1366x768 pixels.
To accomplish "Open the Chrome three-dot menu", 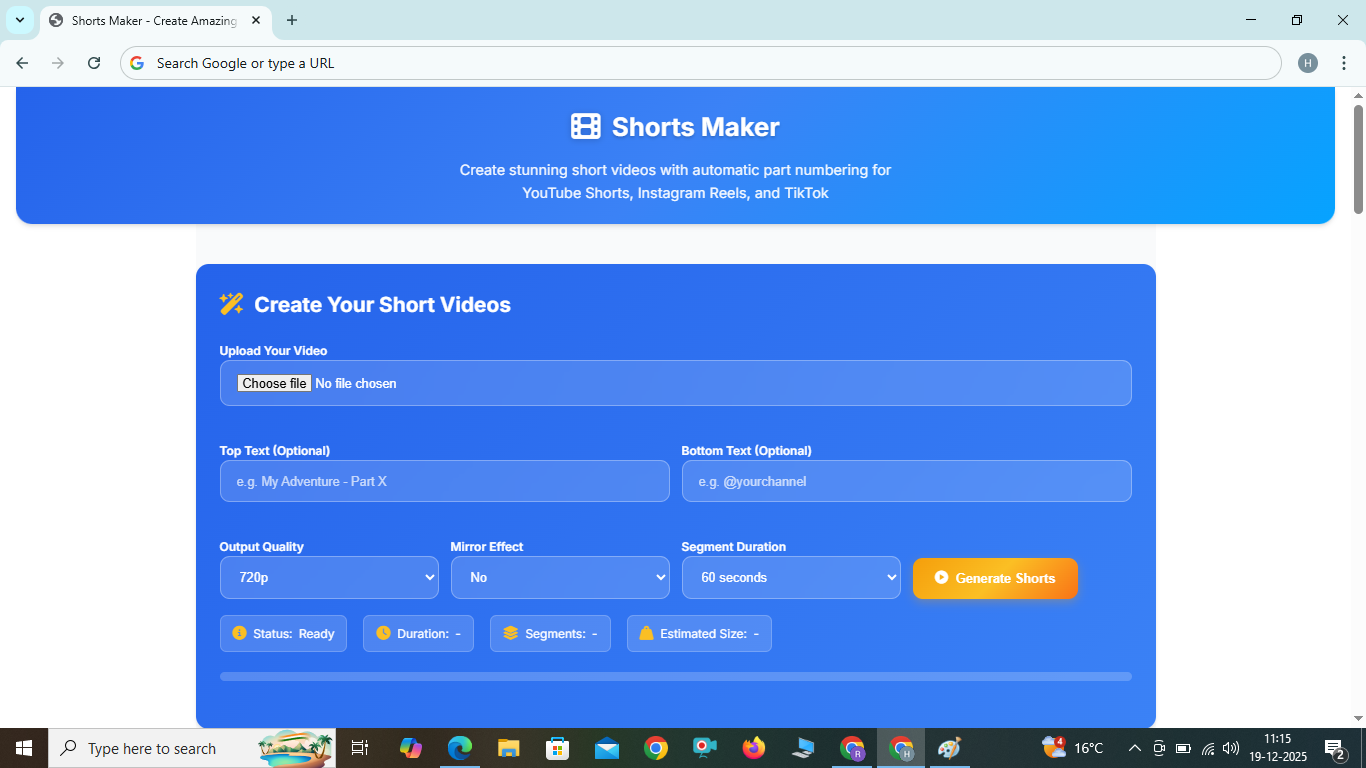I will [x=1344, y=62].
